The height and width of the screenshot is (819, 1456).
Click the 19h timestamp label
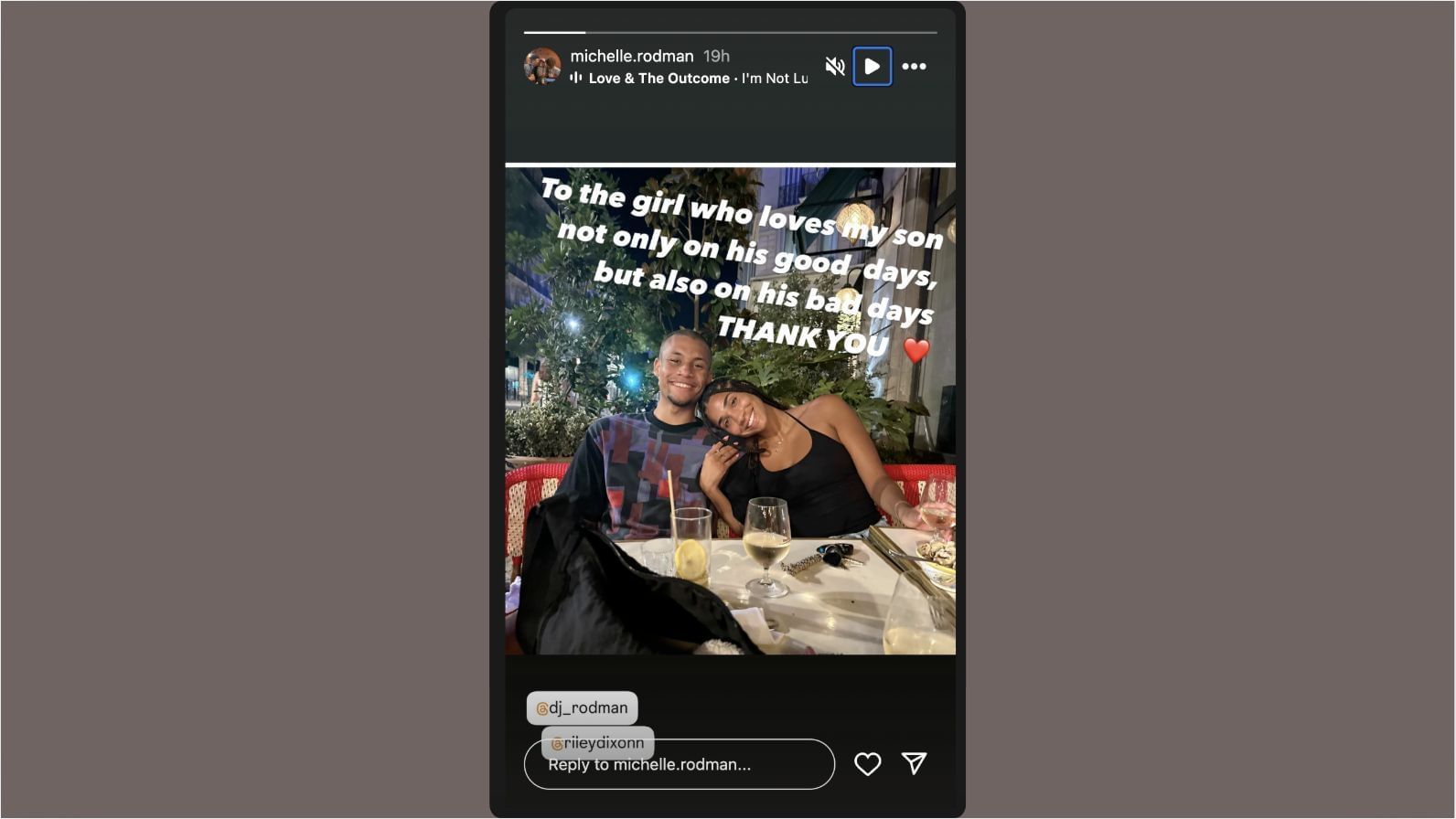pos(716,56)
